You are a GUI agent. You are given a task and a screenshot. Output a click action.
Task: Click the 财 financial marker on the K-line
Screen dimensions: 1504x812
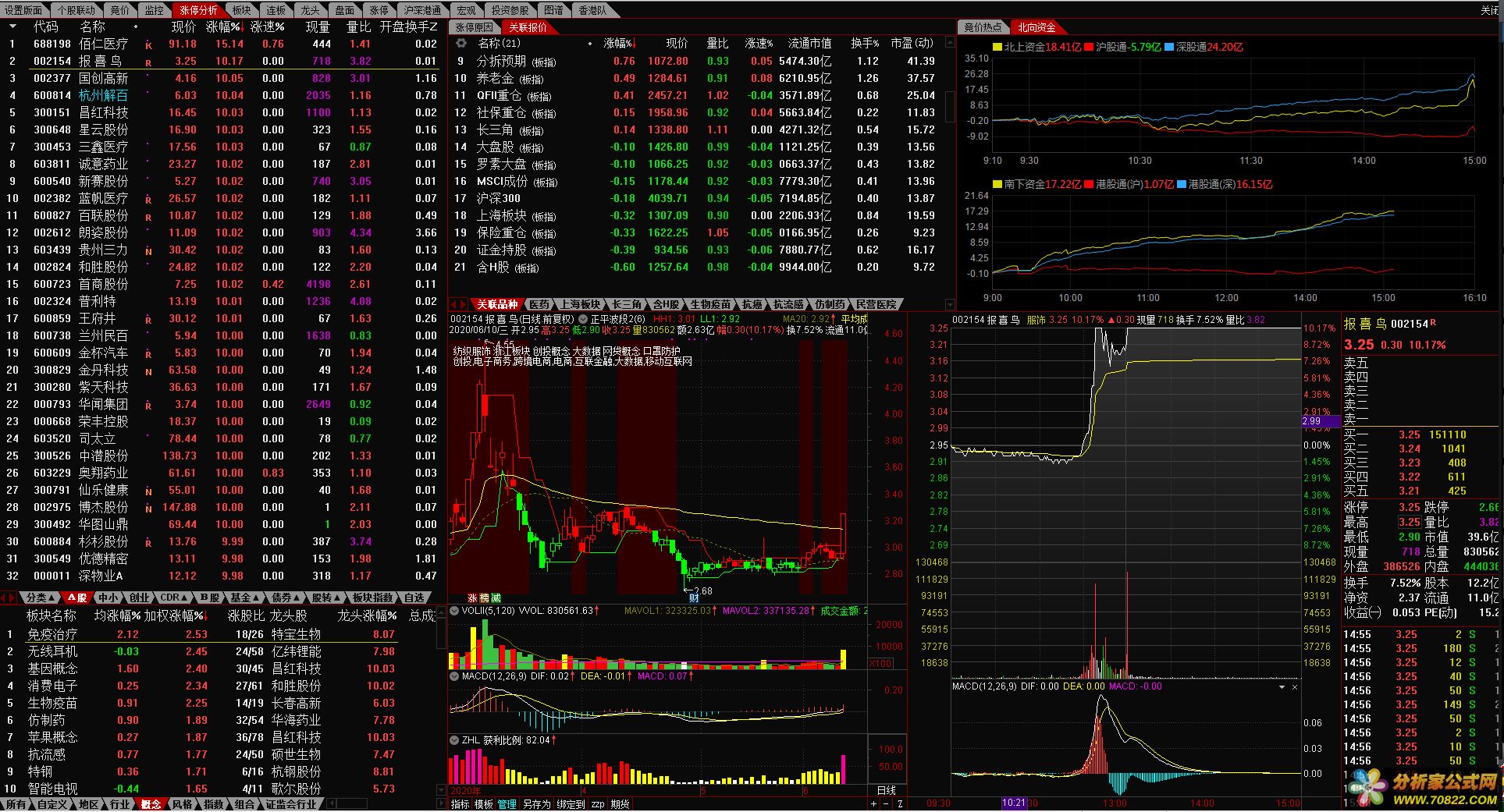(x=694, y=599)
